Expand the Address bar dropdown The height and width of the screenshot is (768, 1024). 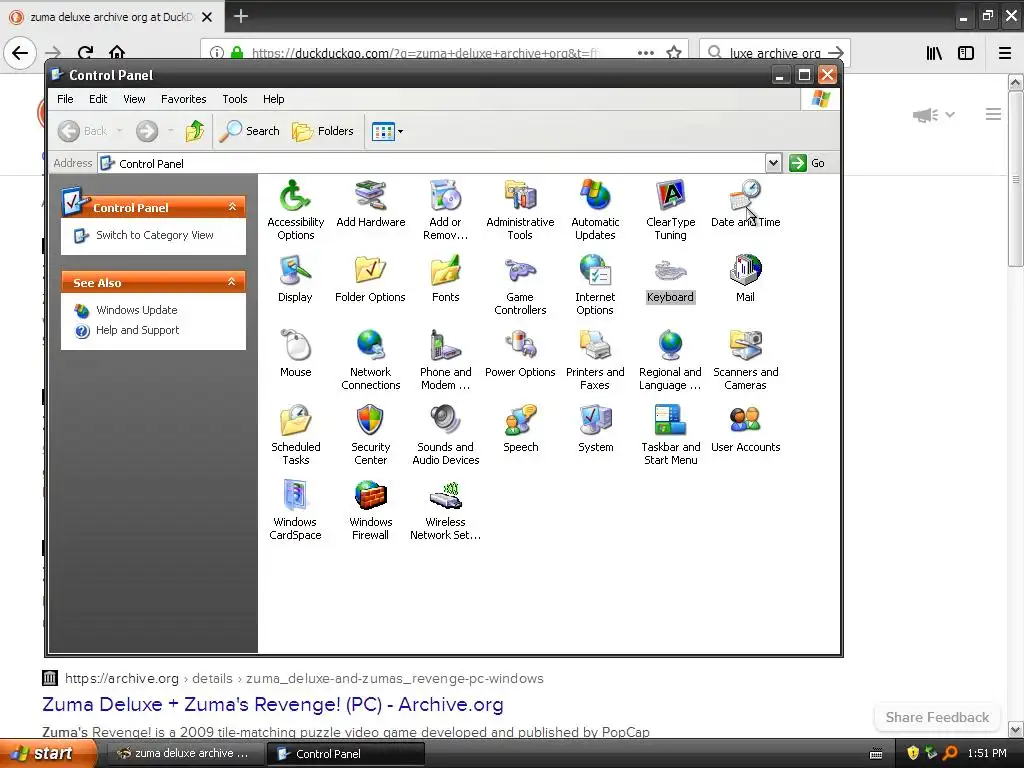coord(773,163)
